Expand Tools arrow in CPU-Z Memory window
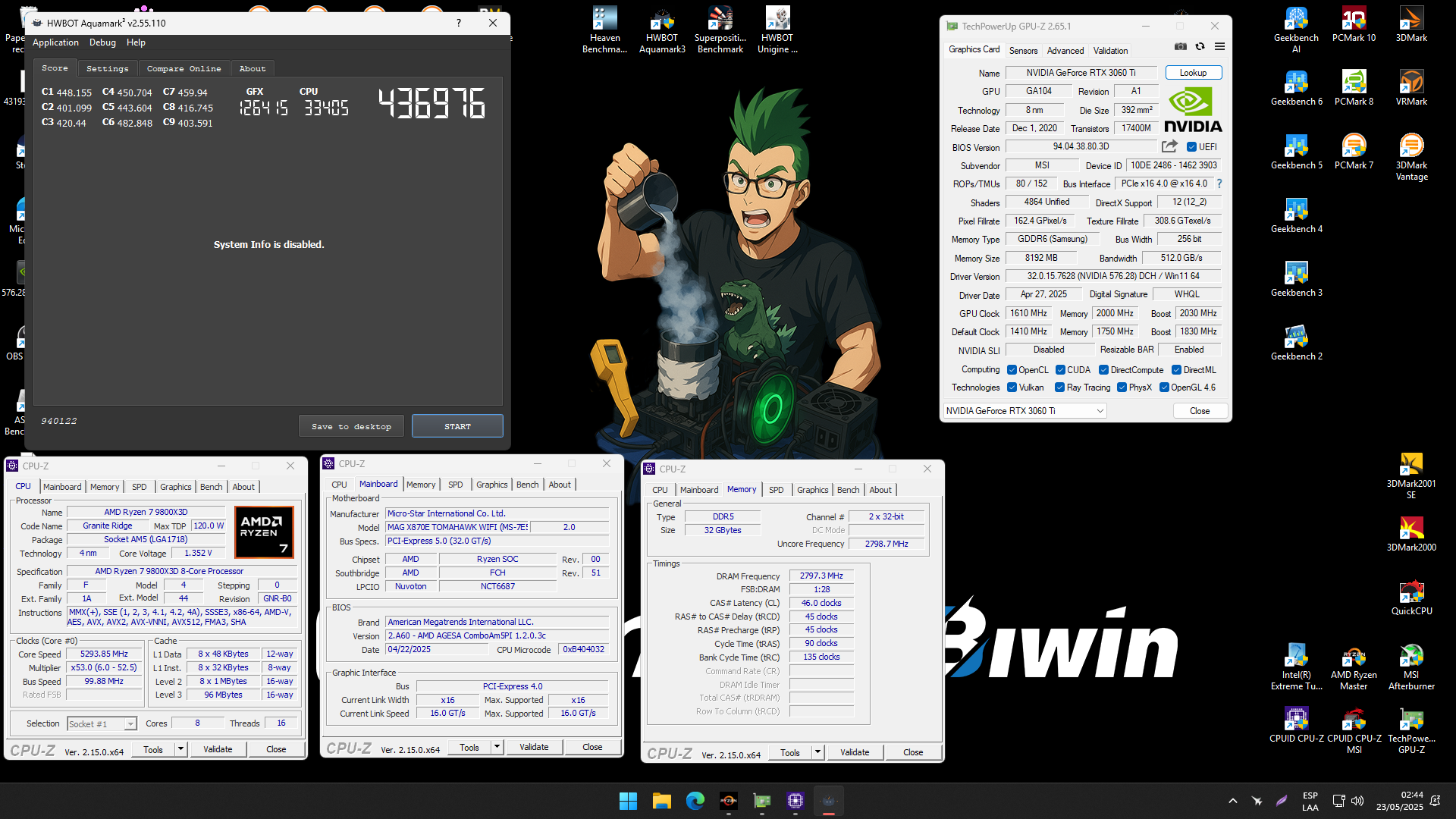The height and width of the screenshot is (819, 1456). (817, 752)
